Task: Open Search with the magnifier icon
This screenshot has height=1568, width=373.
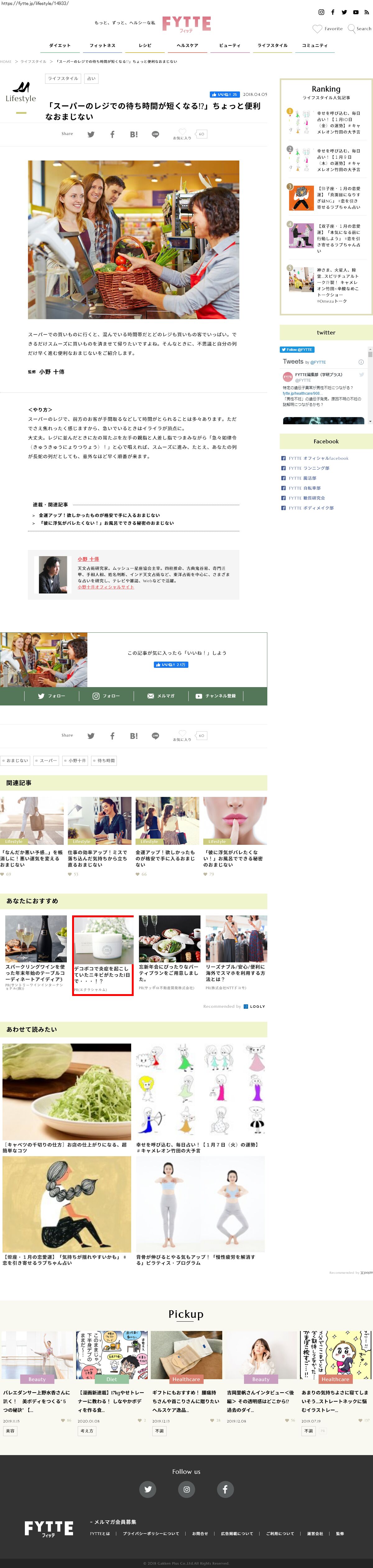Action: [x=352, y=29]
